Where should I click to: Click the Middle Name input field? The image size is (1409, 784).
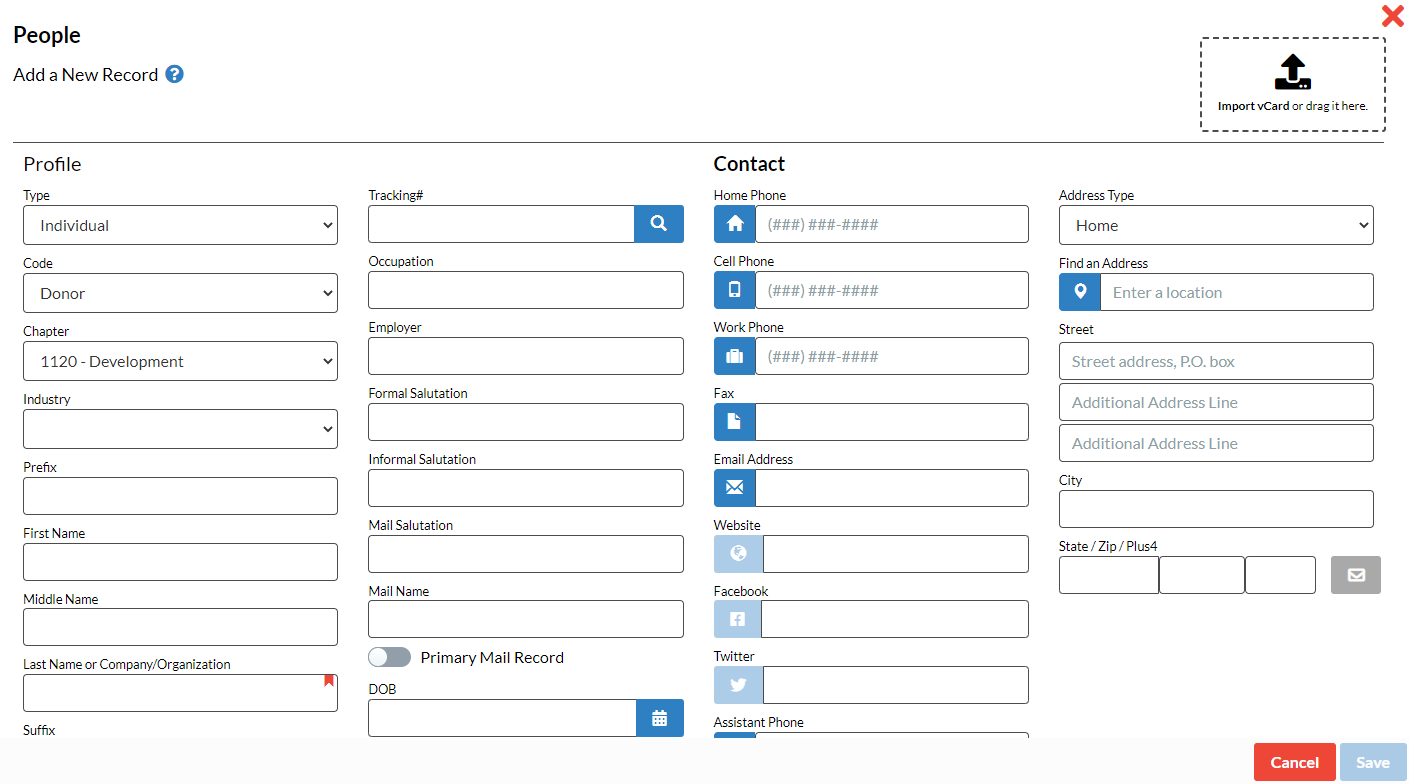[x=181, y=627]
